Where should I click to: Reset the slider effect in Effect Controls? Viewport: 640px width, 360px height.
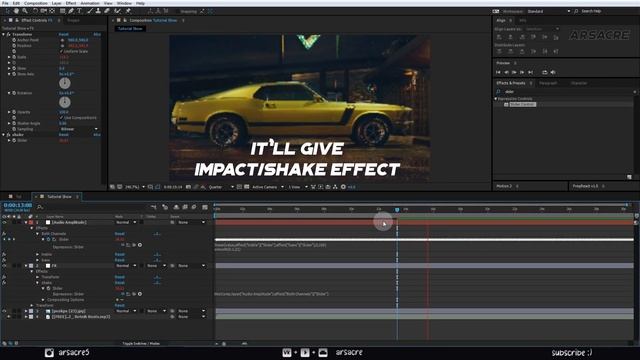click(x=64, y=135)
